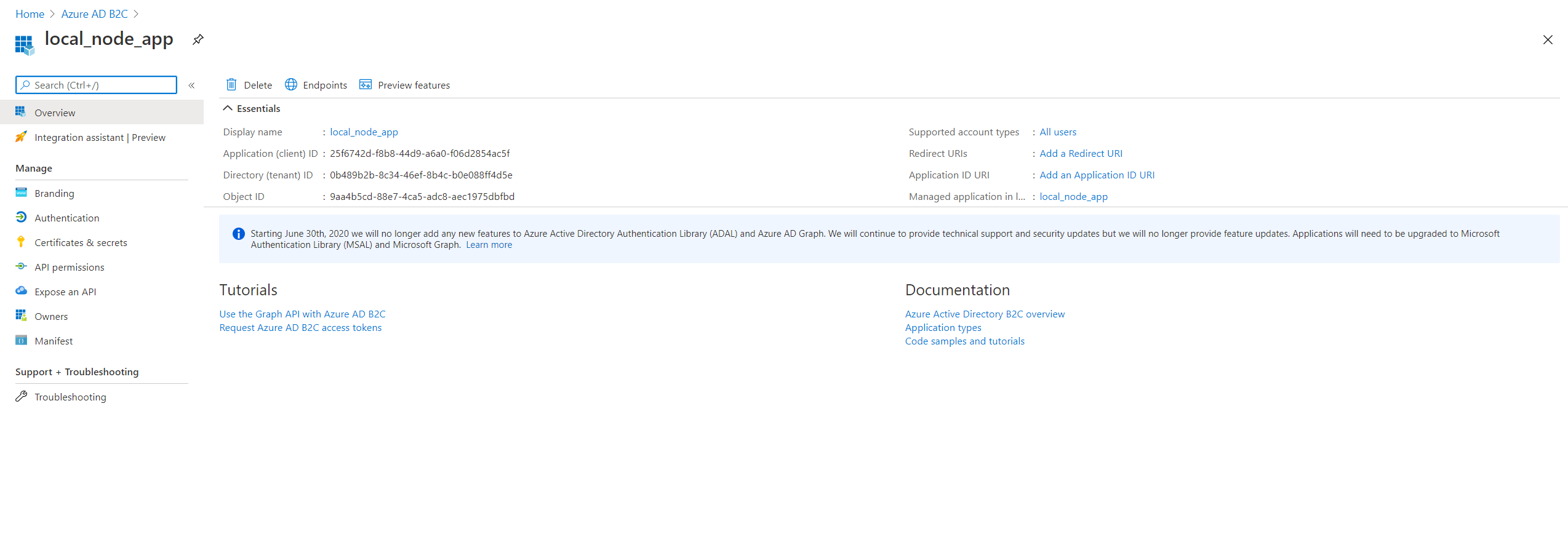Click the Manage section heading

(x=34, y=168)
